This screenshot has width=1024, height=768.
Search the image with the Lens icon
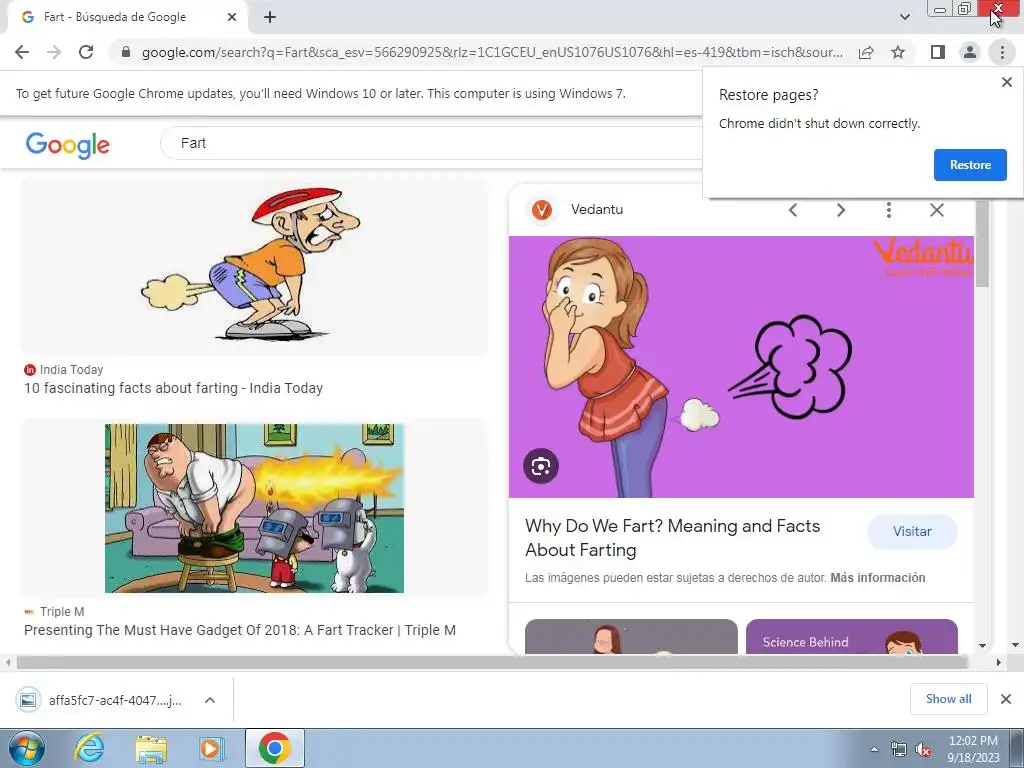pos(541,466)
